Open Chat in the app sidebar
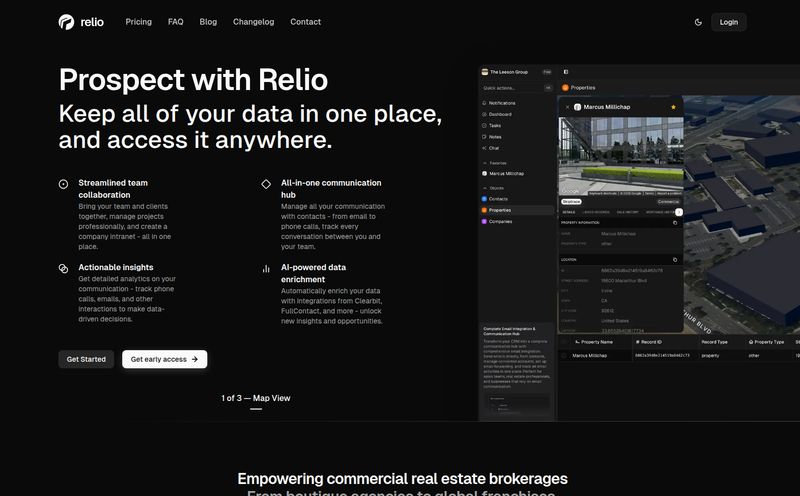This screenshot has width=800, height=496. click(490, 148)
